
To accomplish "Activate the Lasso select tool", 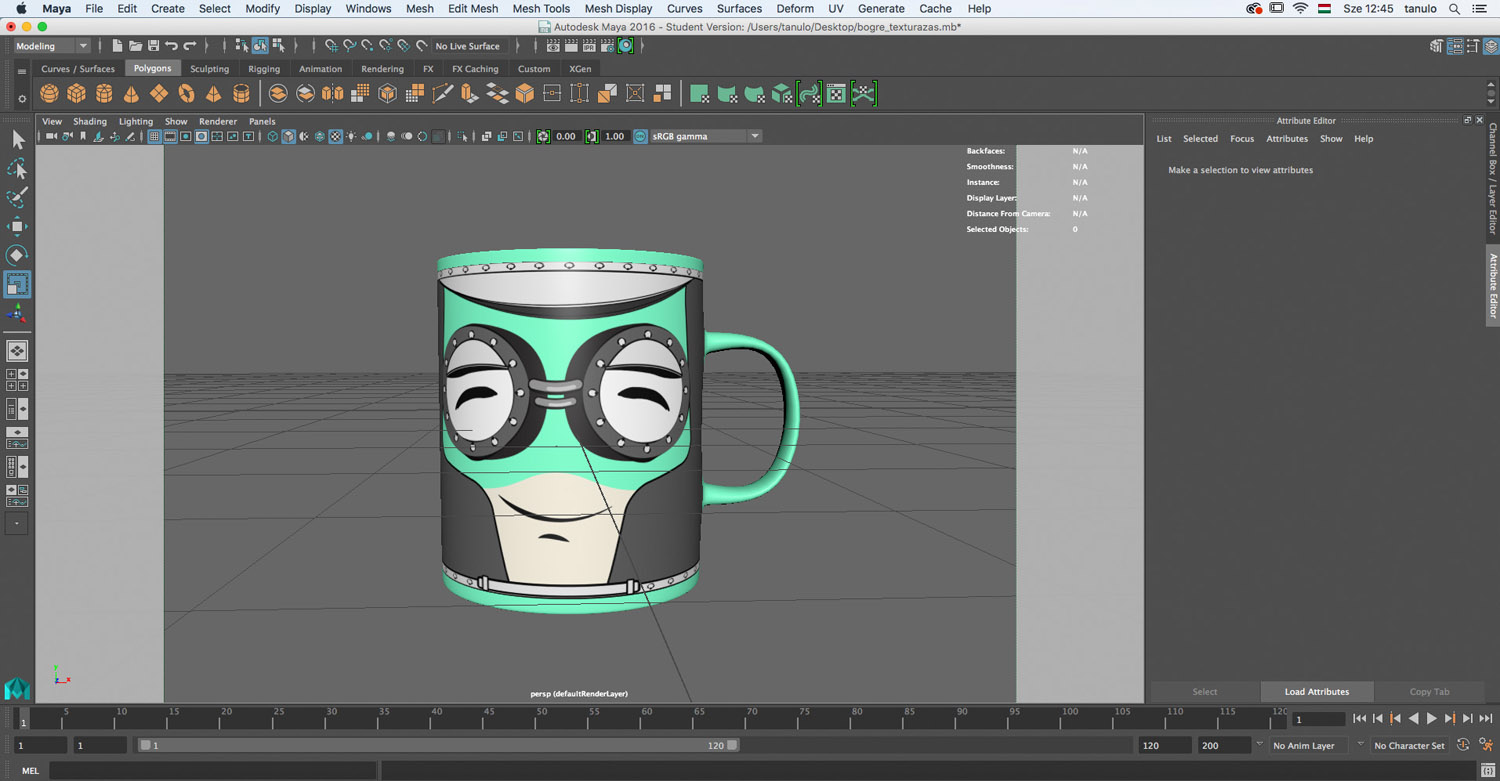I will click(17, 169).
